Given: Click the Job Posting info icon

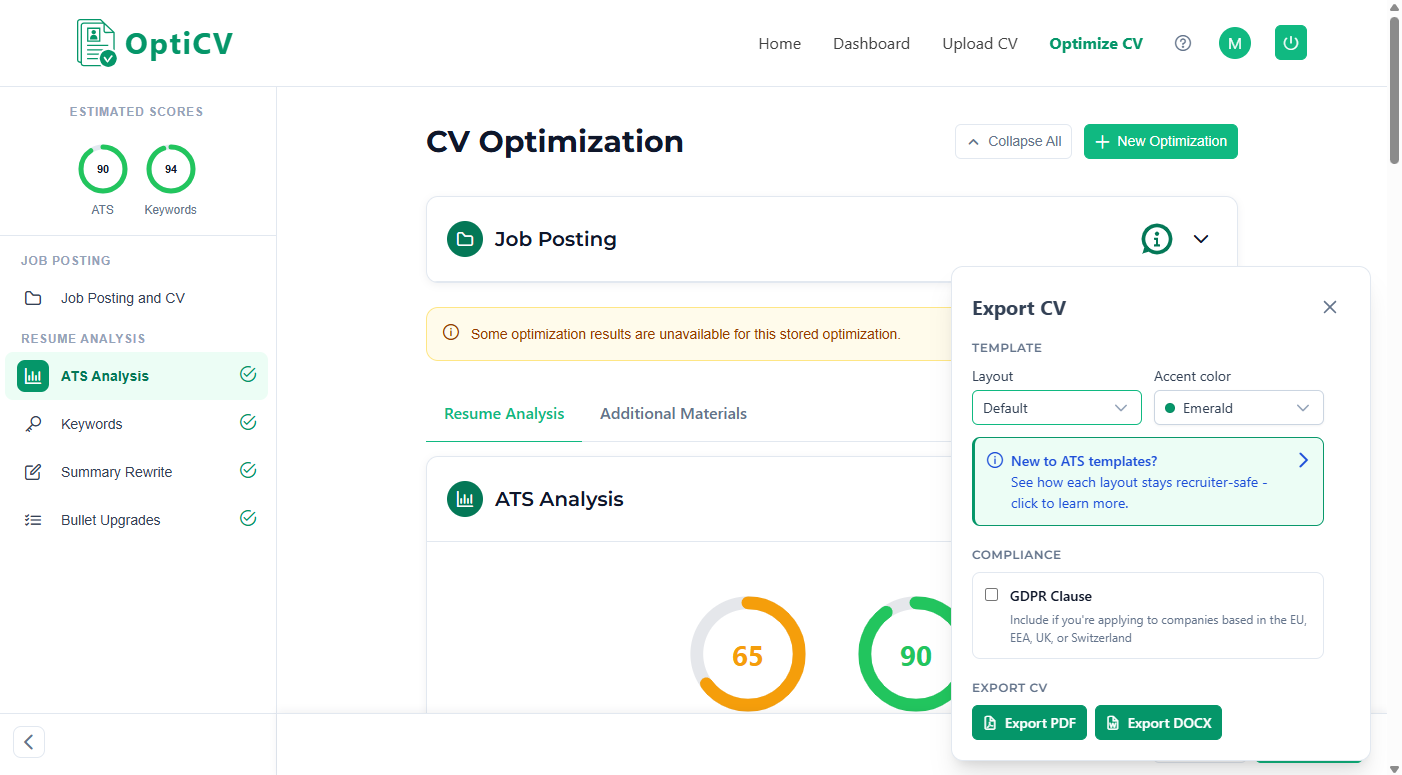Looking at the screenshot, I should [x=1157, y=239].
